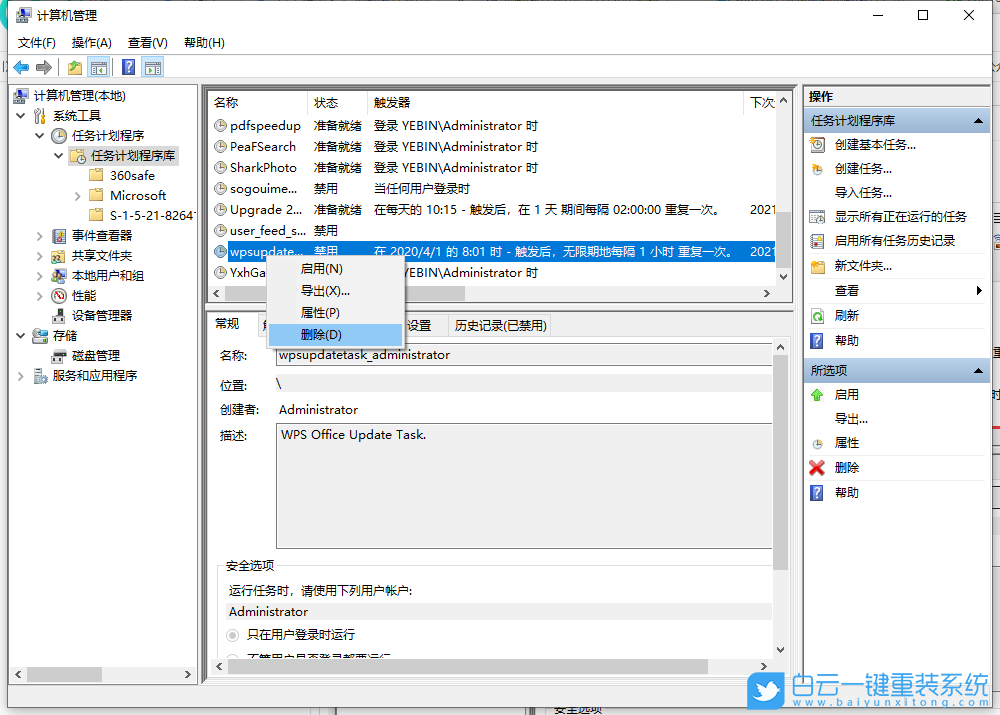Image resolution: width=1000 pixels, height=715 pixels.
Task: Open the 操作(A) menu in the menu bar
Action: (x=91, y=43)
